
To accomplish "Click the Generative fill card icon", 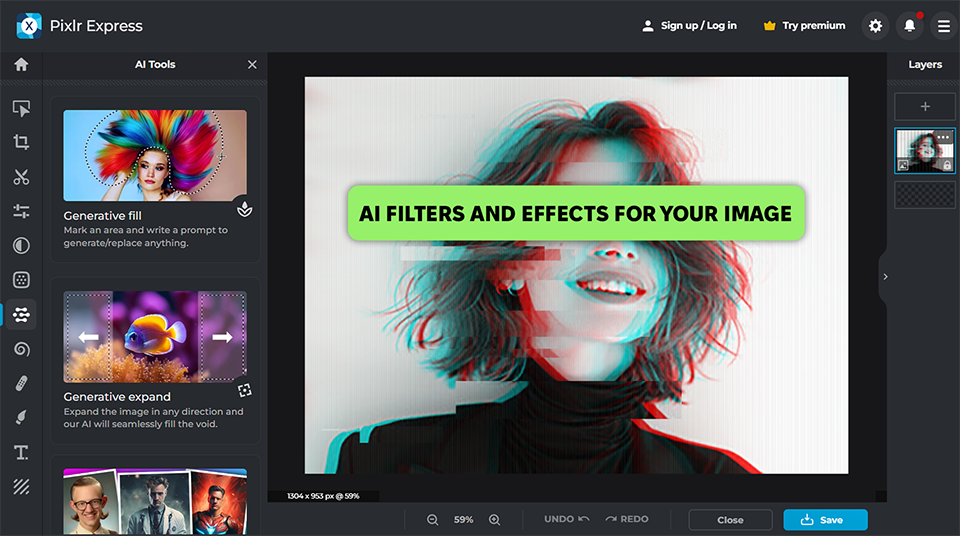I will [245, 209].
